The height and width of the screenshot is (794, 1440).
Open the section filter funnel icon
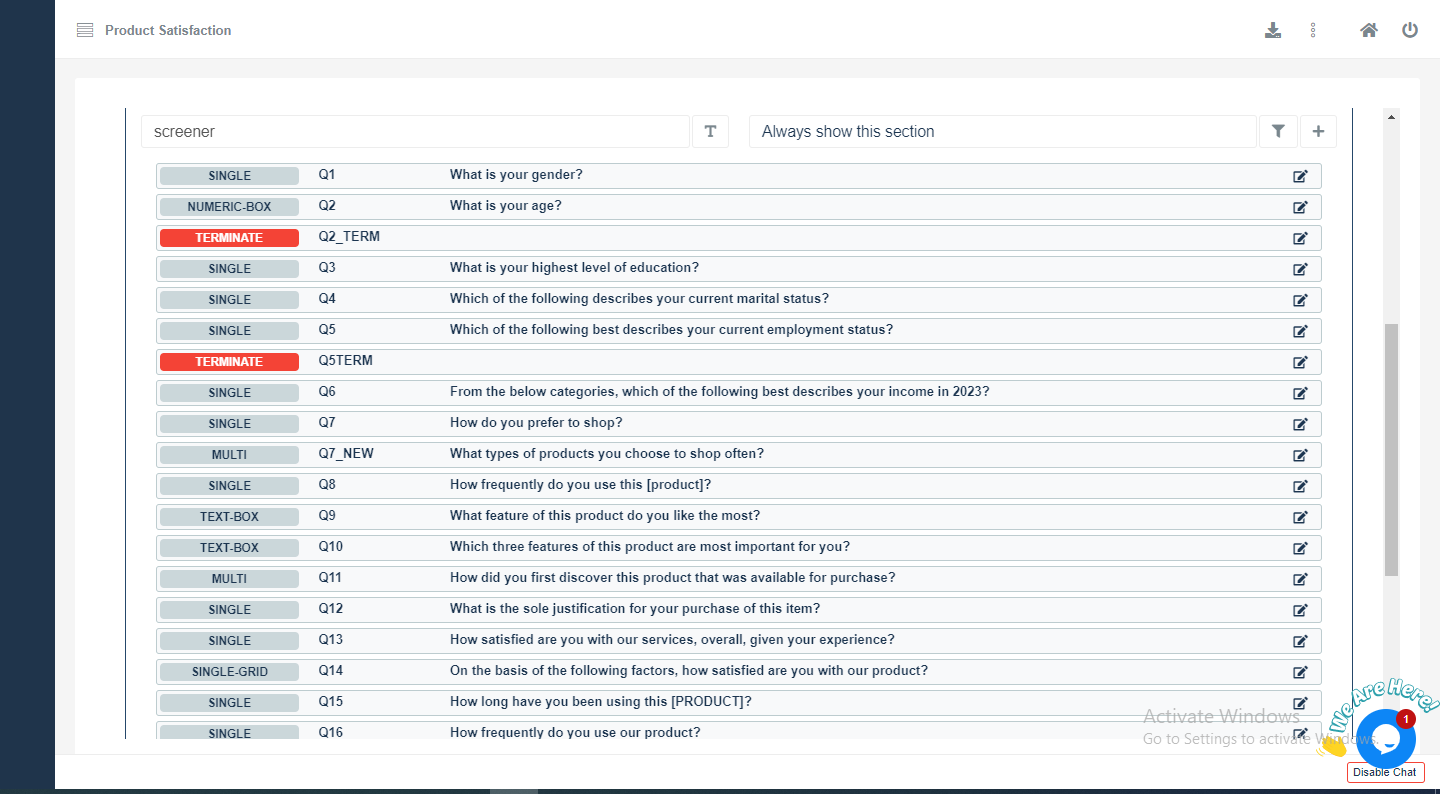pos(1278,132)
